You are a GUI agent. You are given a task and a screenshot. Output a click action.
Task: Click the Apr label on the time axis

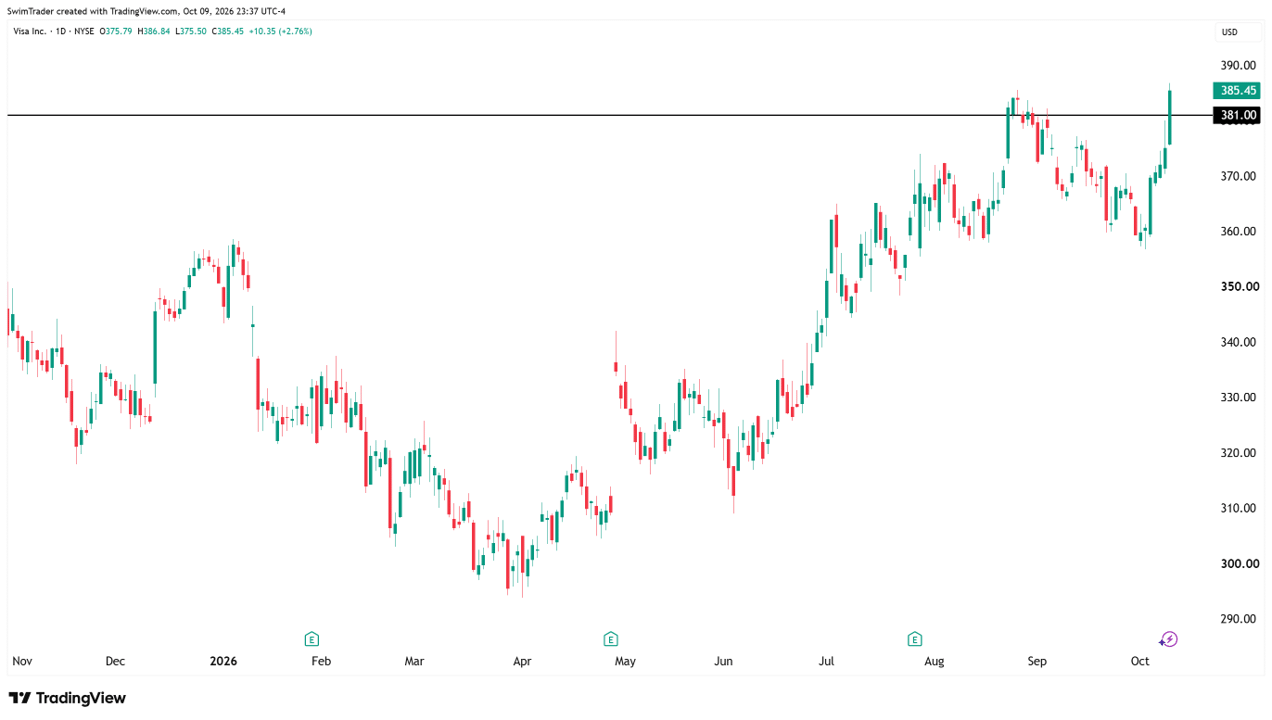pos(521,661)
